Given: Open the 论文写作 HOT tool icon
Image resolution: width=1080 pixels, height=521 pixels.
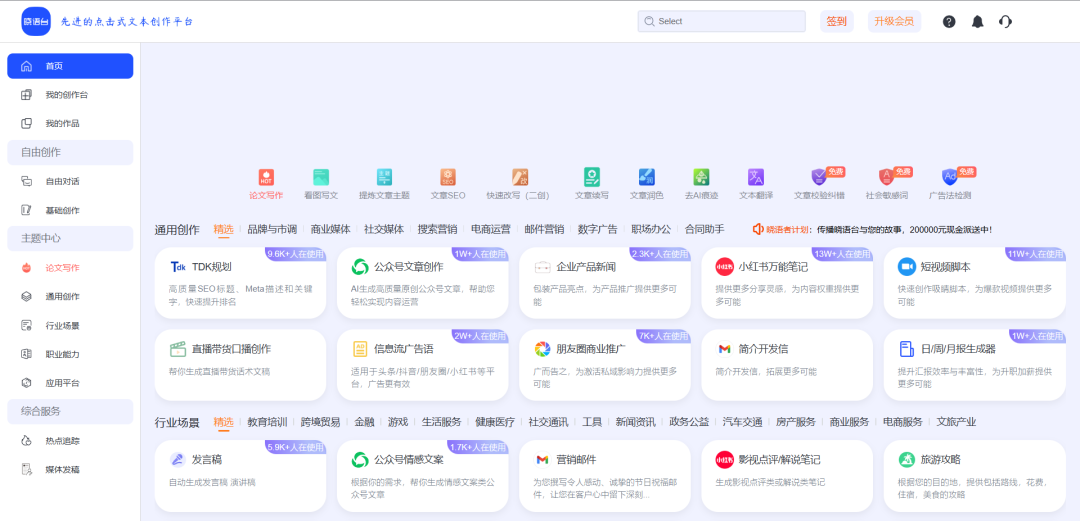Looking at the screenshot, I should [x=266, y=177].
